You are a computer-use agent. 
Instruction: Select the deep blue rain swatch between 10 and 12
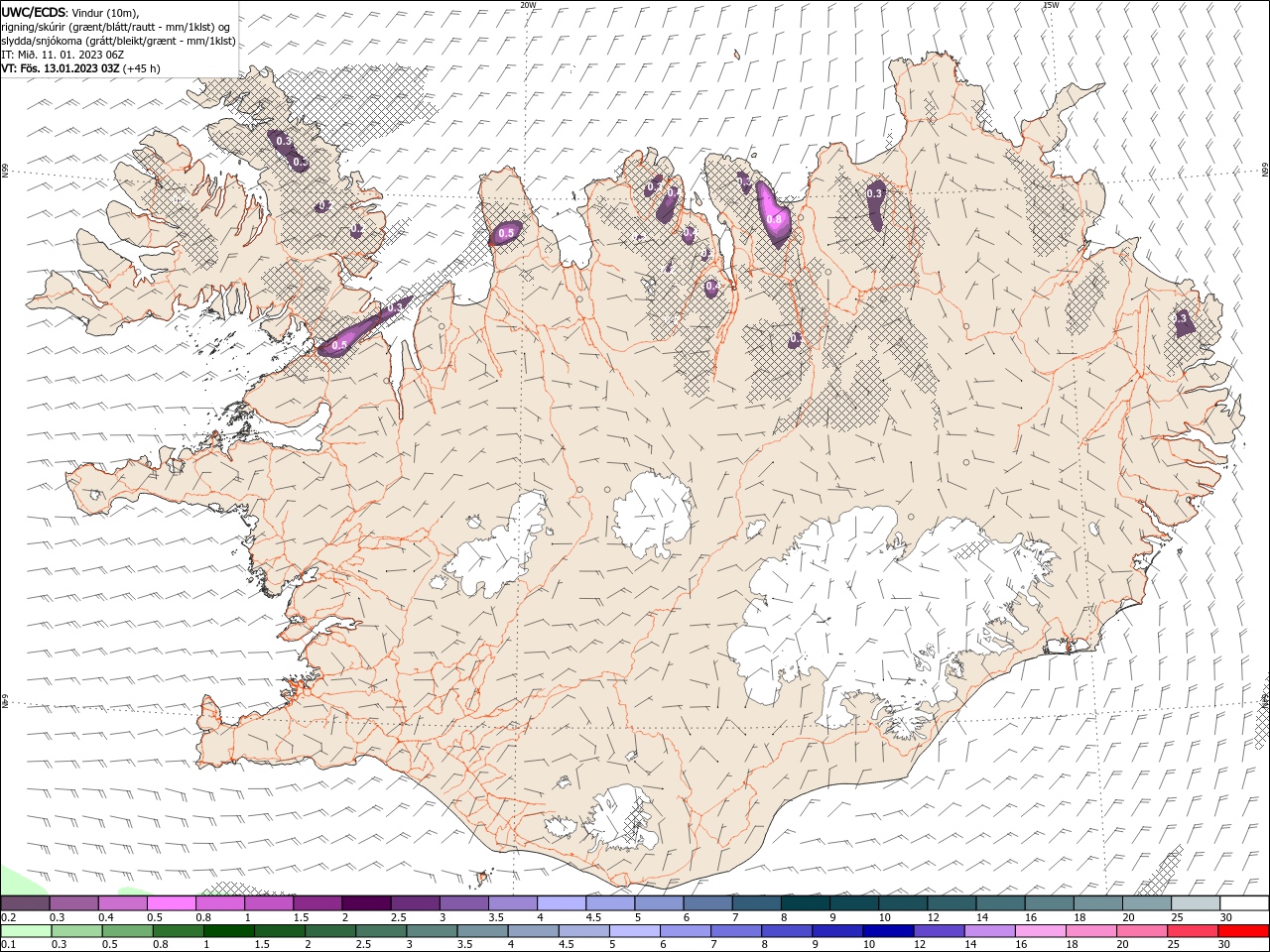coord(887,931)
